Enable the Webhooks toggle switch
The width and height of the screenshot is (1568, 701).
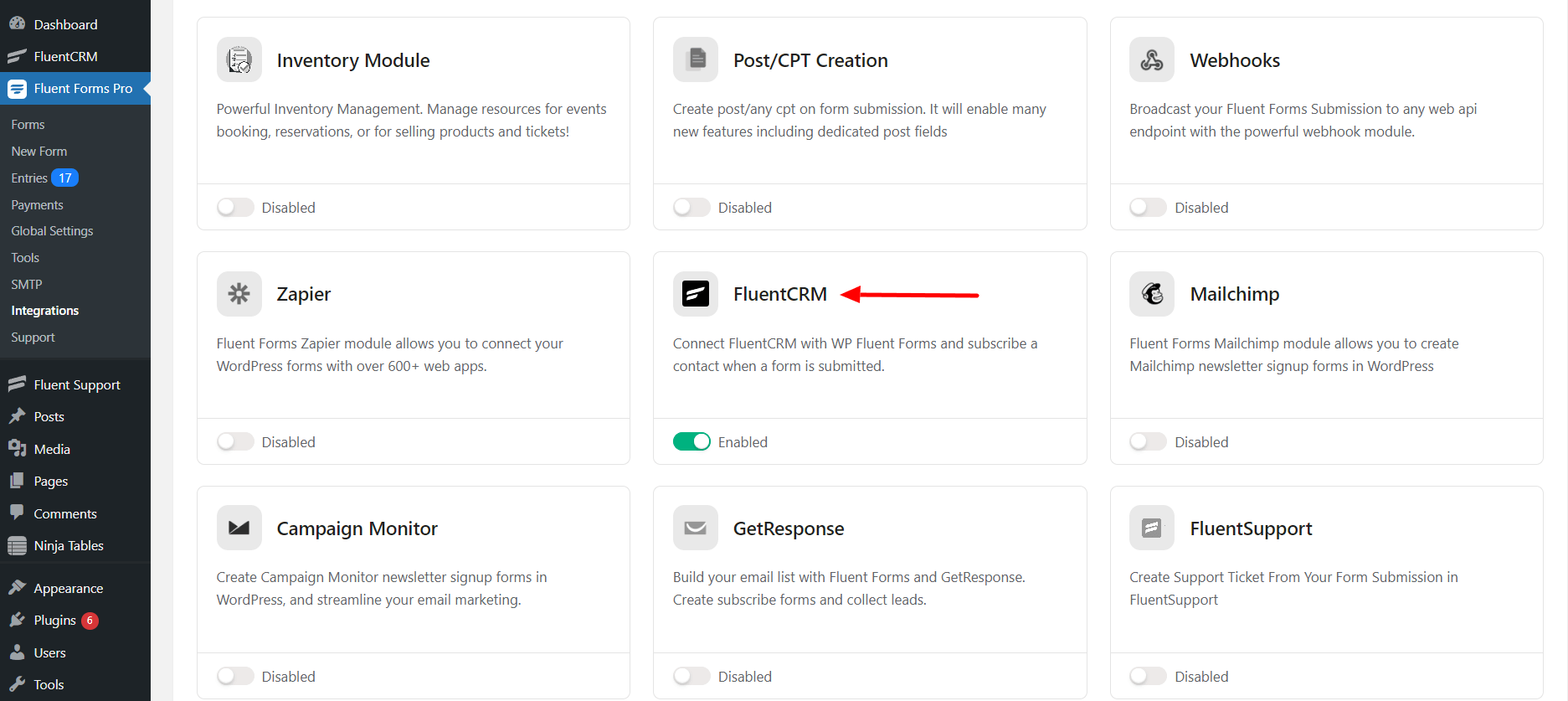tap(1148, 207)
